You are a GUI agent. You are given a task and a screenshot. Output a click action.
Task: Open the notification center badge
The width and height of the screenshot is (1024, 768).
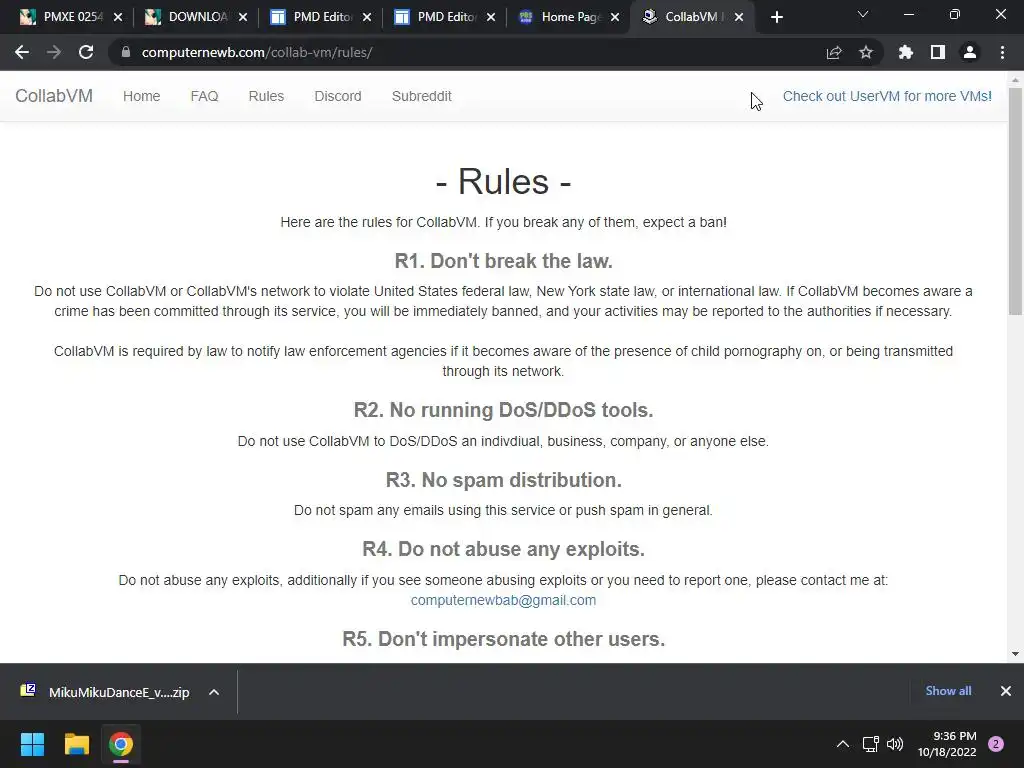click(996, 744)
